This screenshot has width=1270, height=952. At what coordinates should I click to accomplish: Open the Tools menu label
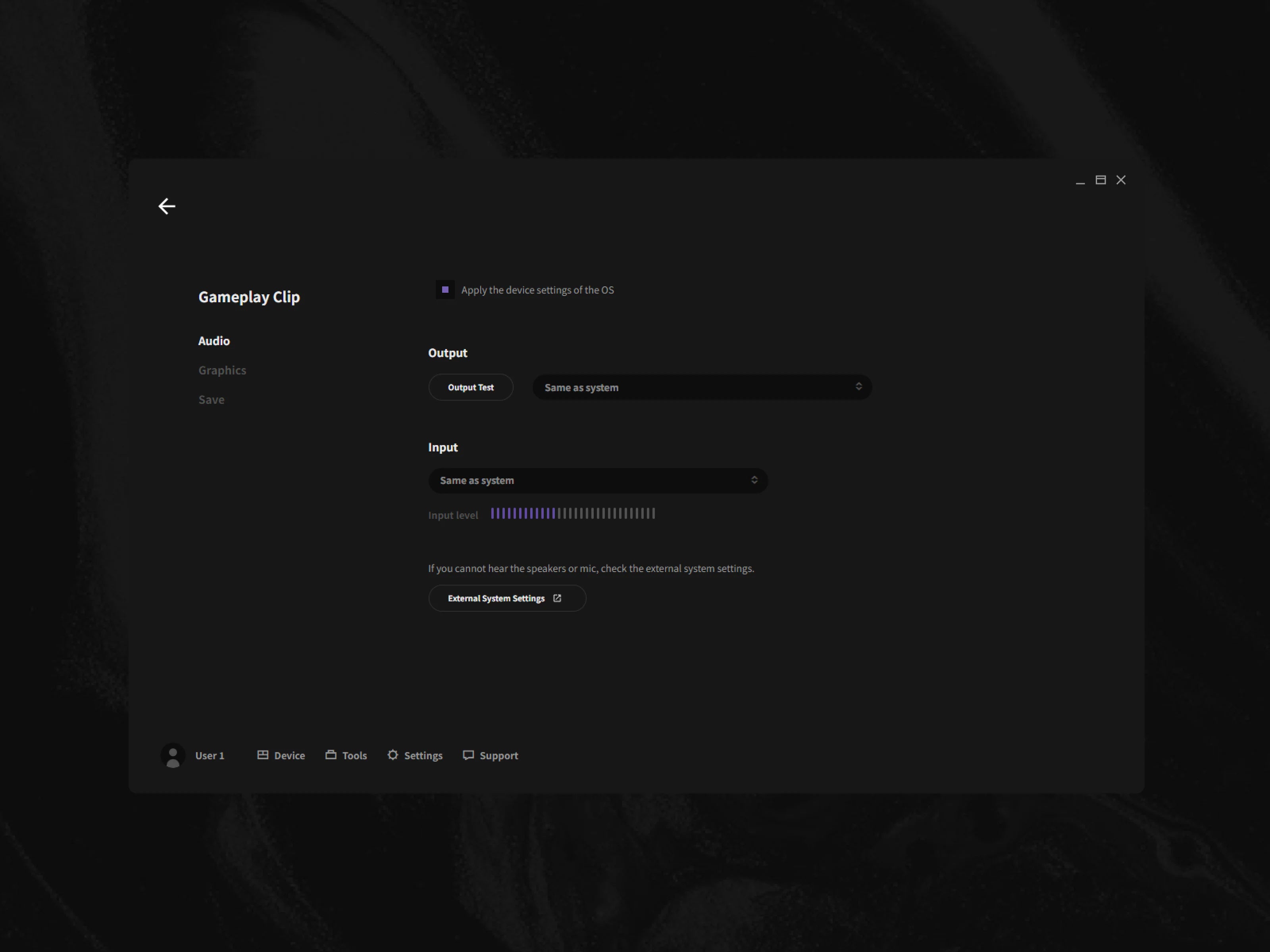pyautogui.click(x=354, y=755)
